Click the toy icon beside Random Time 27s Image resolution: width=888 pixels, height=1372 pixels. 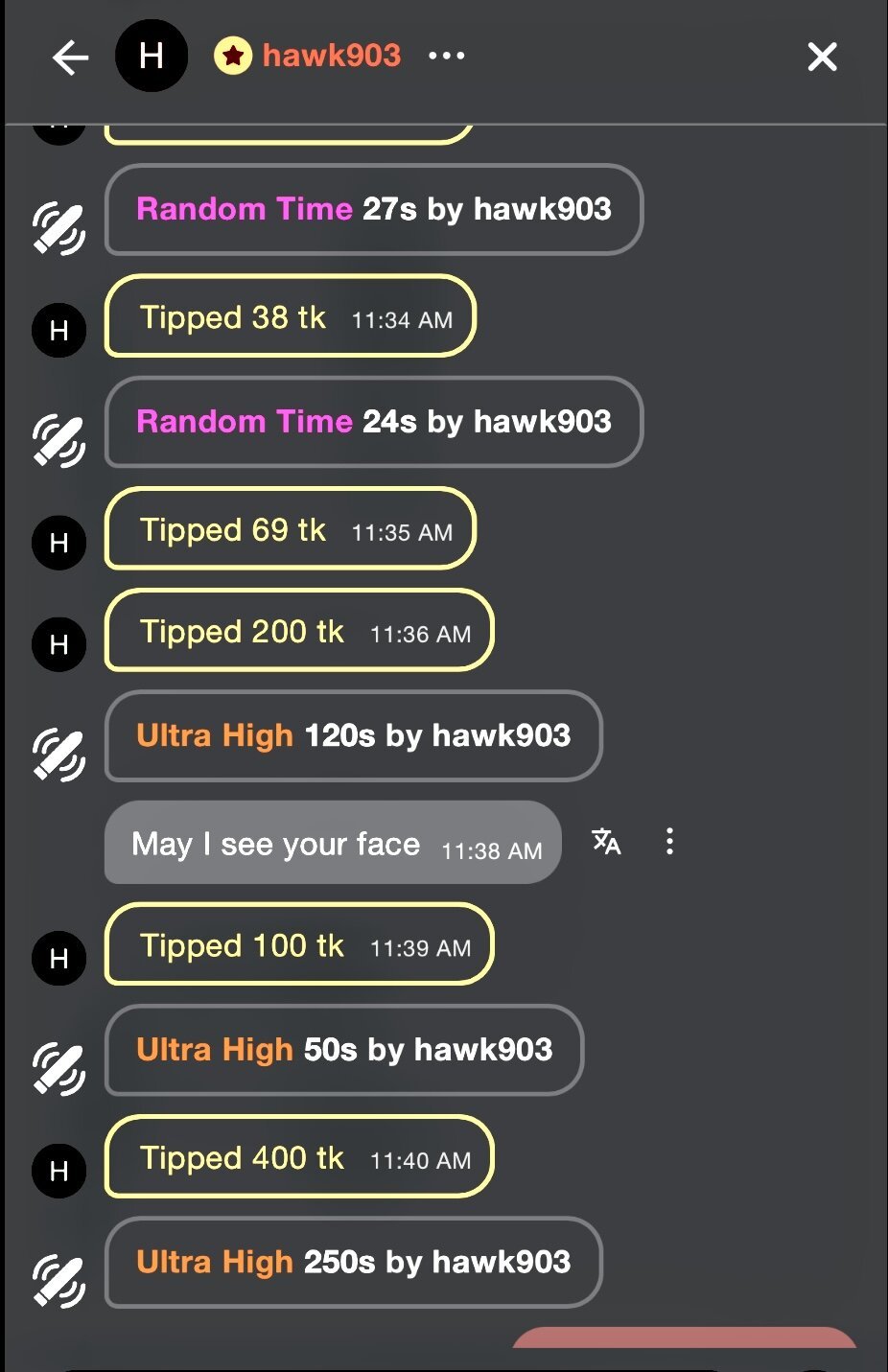tap(58, 228)
